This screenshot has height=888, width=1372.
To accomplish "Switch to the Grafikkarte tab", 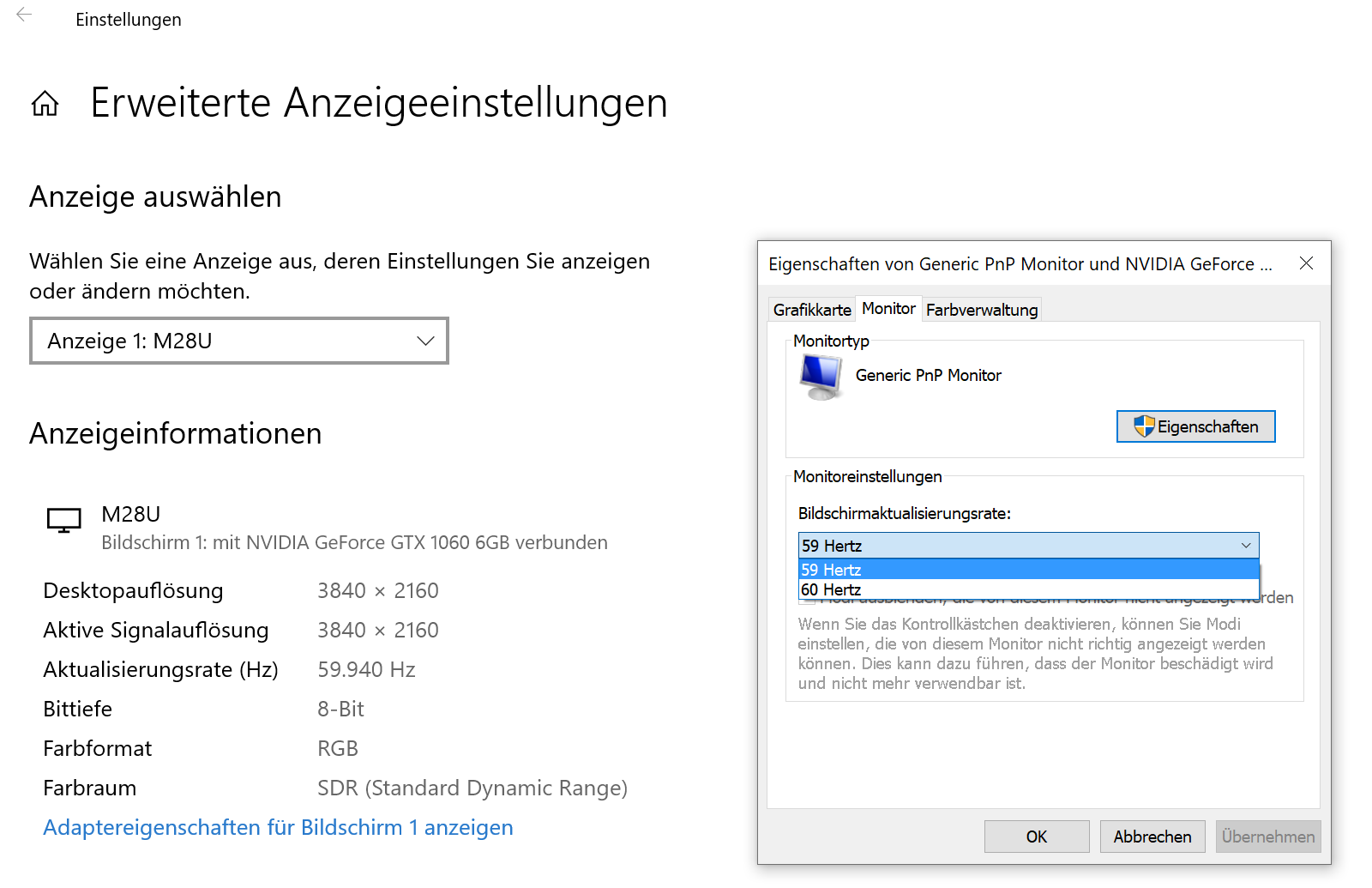I will pyautogui.click(x=812, y=310).
